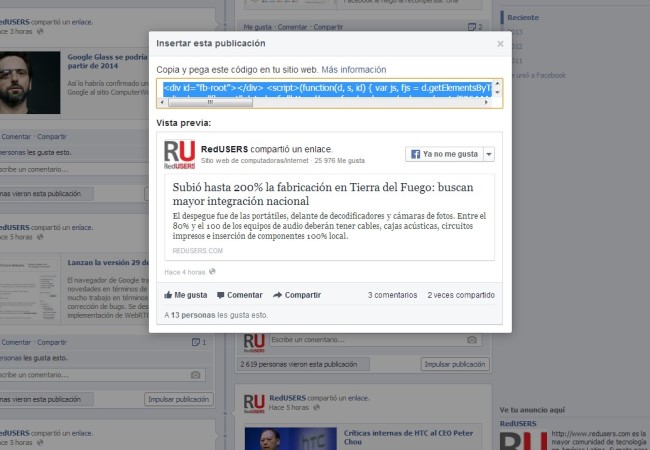Click the Google Glass post thumbnail
The height and width of the screenshot is (450, 650).
[x=30, y=82]
